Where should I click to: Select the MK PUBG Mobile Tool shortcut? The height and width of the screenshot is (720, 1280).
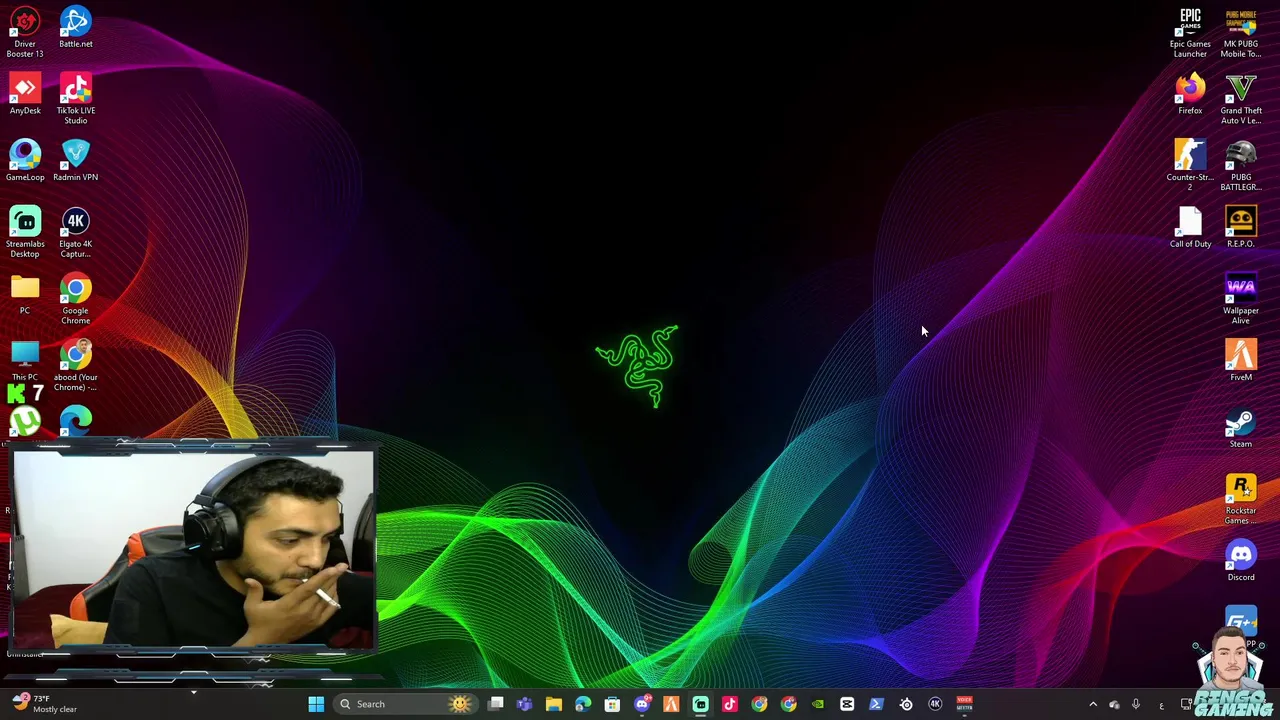point(1241,32)
